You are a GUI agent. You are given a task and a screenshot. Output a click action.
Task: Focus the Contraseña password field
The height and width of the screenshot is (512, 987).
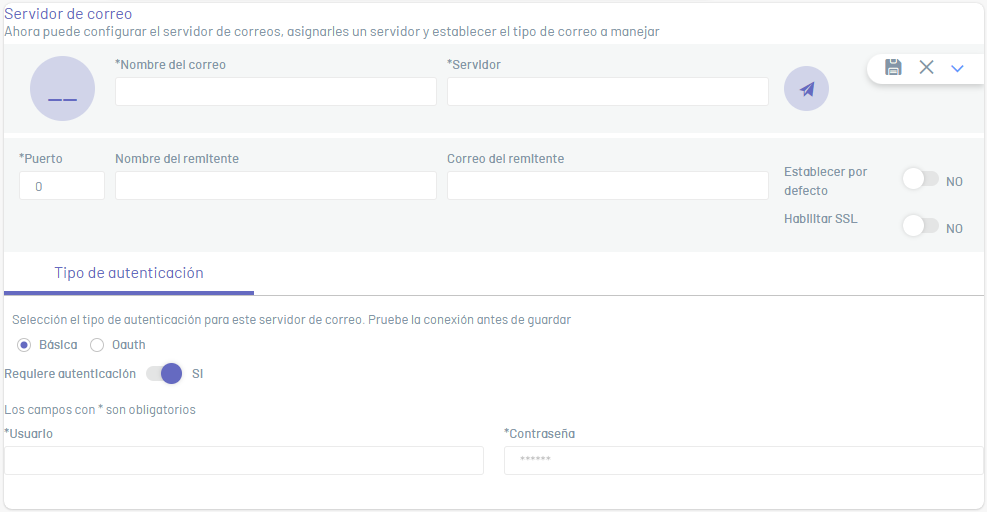[x=743, y=460]
